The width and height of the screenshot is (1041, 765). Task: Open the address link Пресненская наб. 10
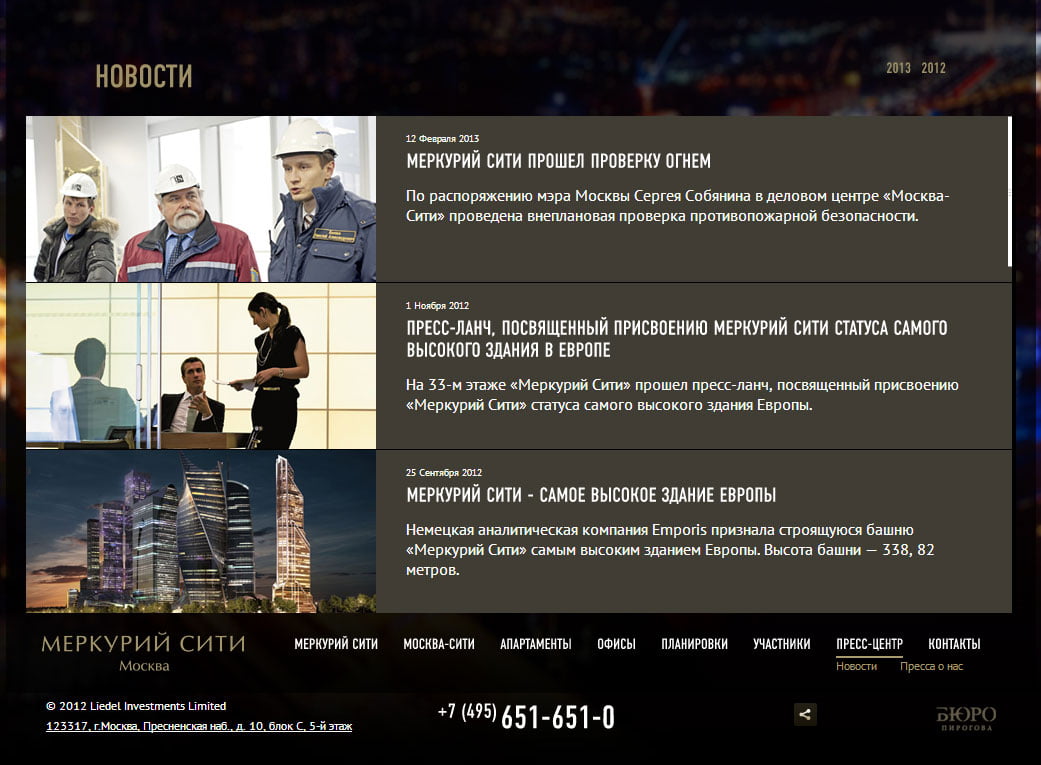tap(199, 726)
